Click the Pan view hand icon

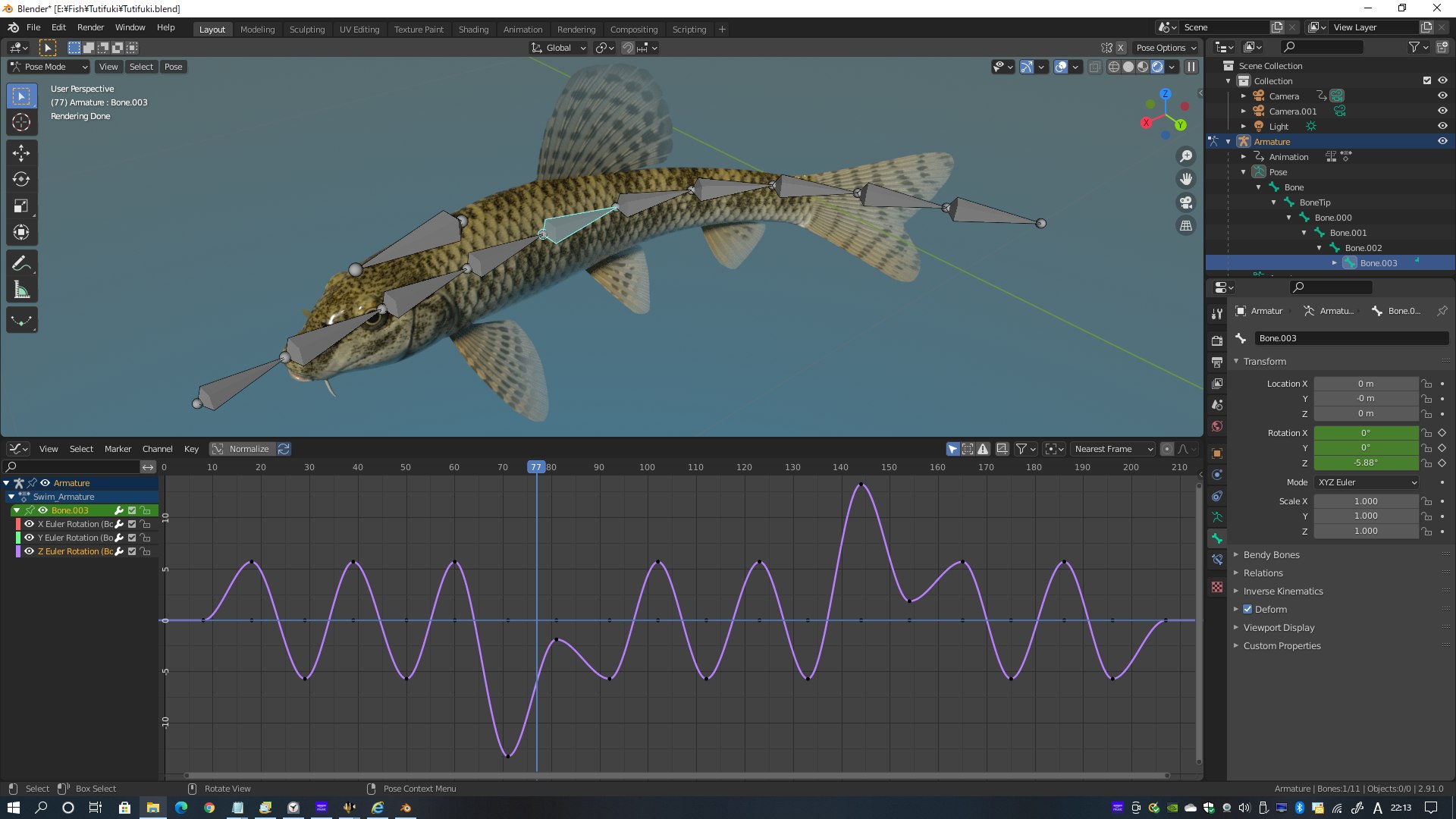tap(1186, 180)
